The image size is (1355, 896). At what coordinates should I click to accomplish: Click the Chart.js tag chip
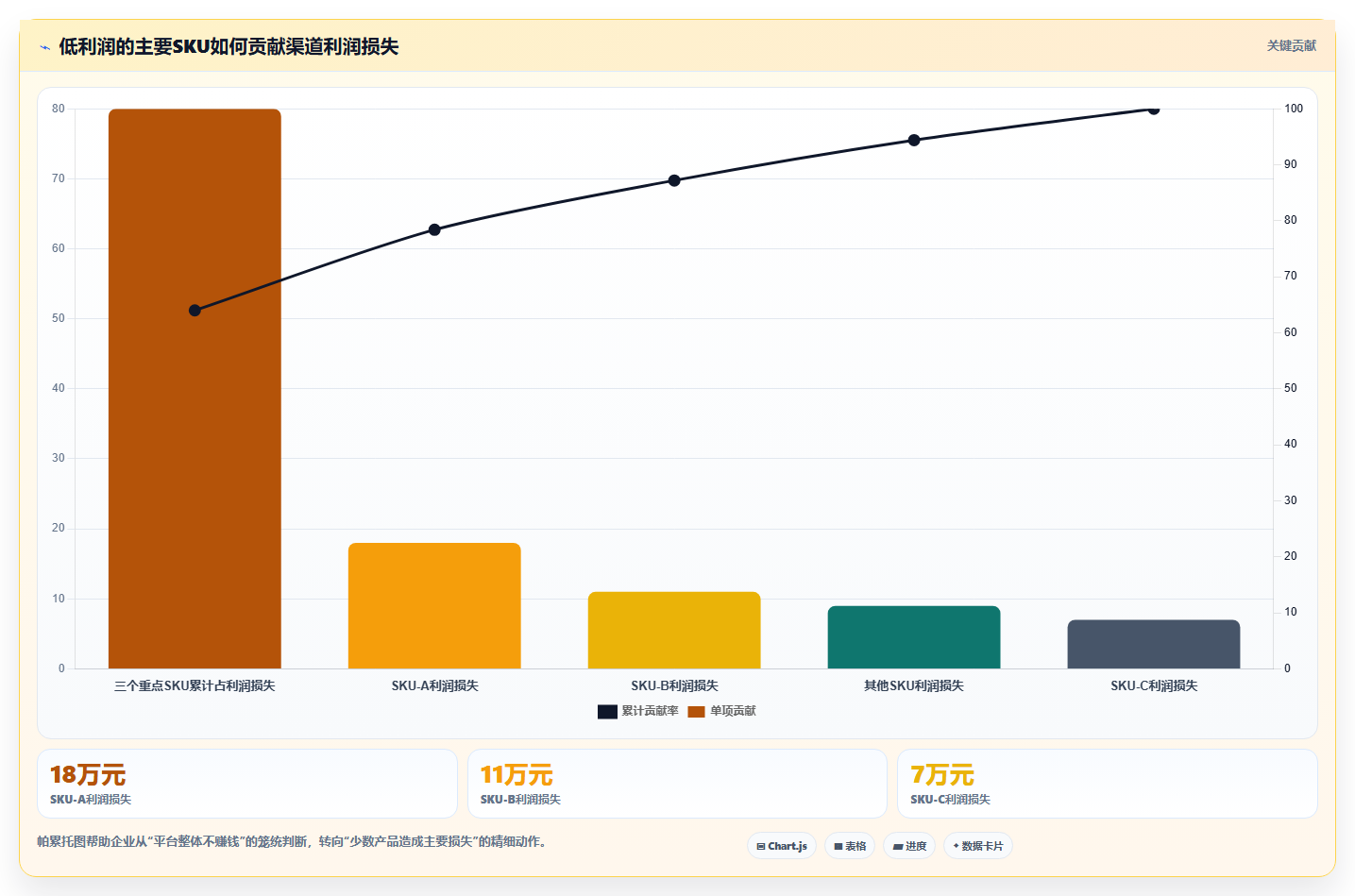[782, 846]
